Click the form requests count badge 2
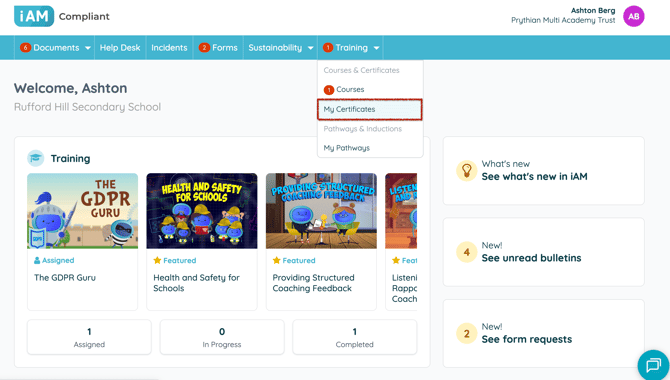 point(466,333)
